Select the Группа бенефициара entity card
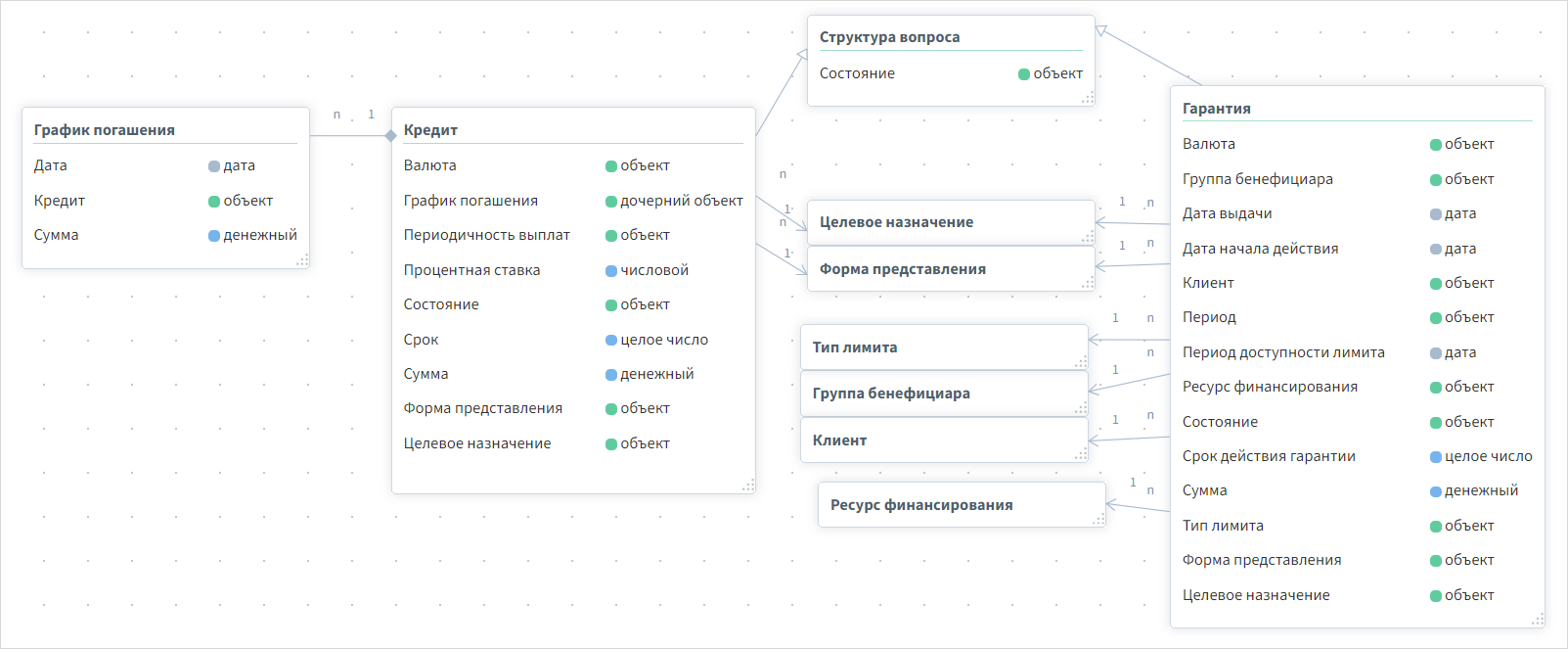This screenshot has width=1568, height=649. [944, 394]
